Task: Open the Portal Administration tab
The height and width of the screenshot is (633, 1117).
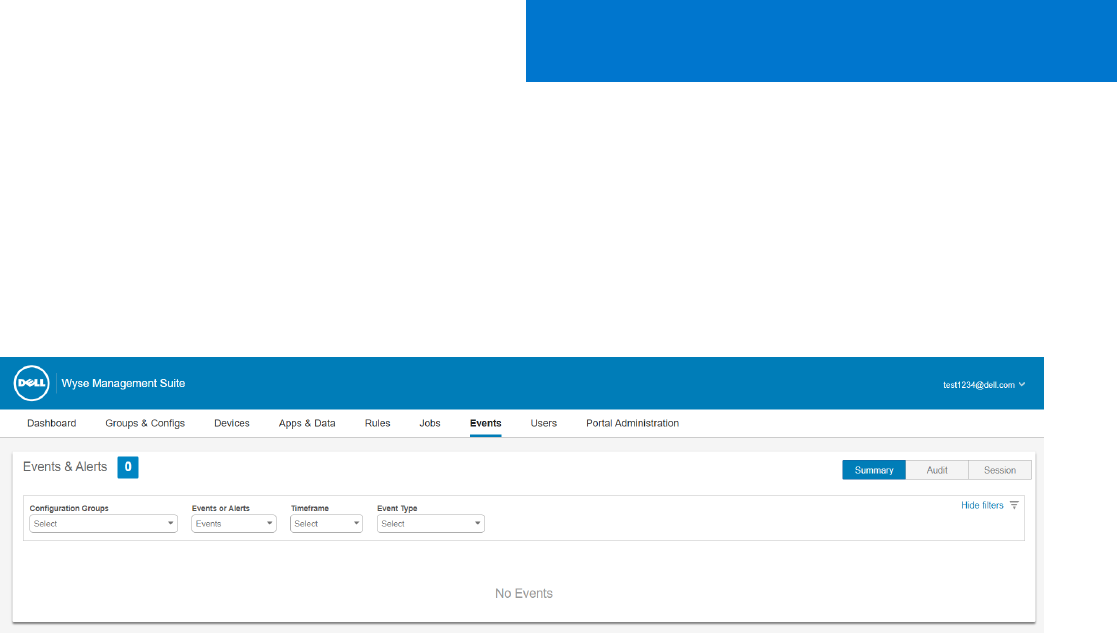Action: 633,423
